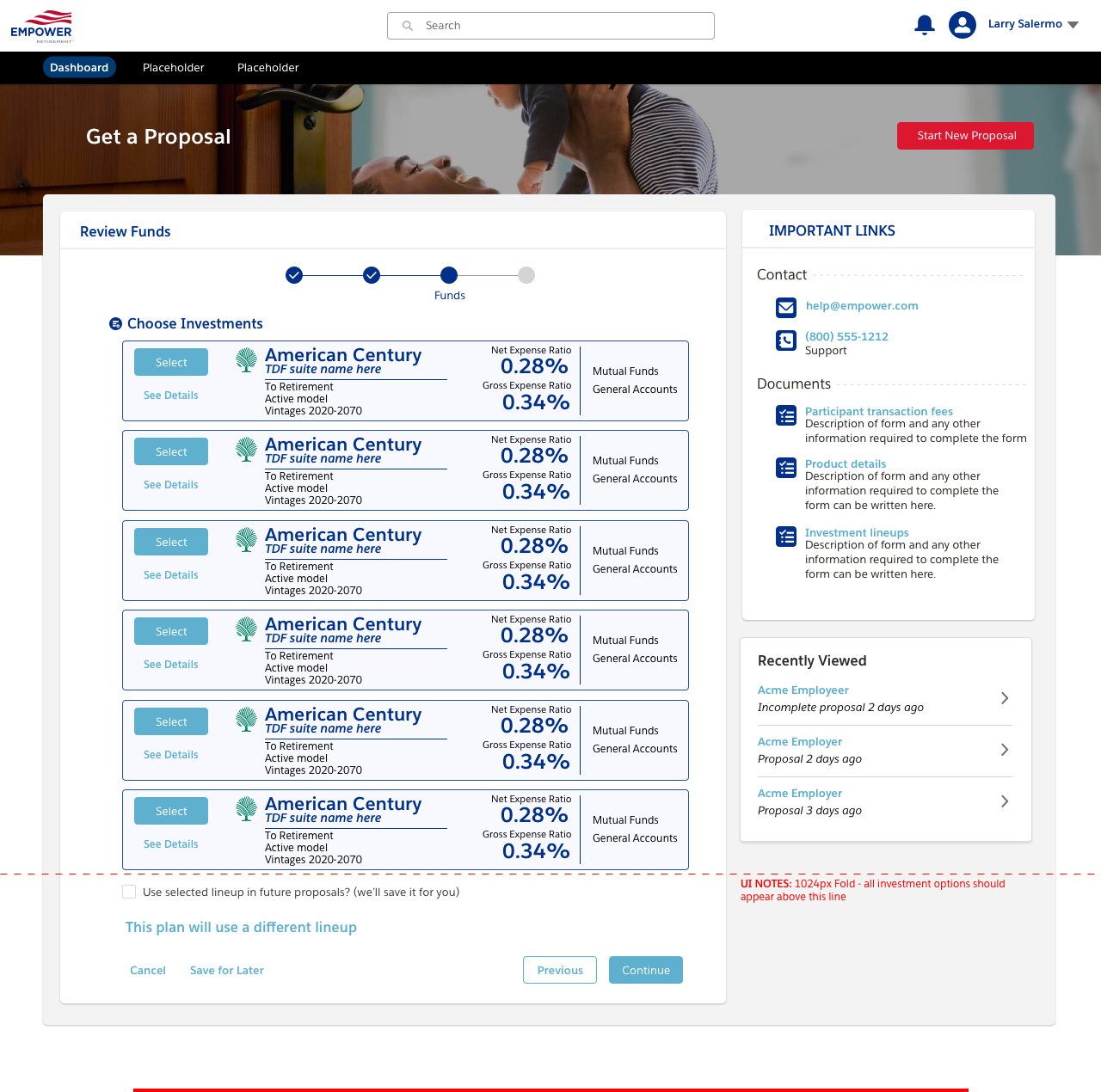Screen dimensions: 1101x1092
Task: Open Investment lineups link
Action: (857, 533)
